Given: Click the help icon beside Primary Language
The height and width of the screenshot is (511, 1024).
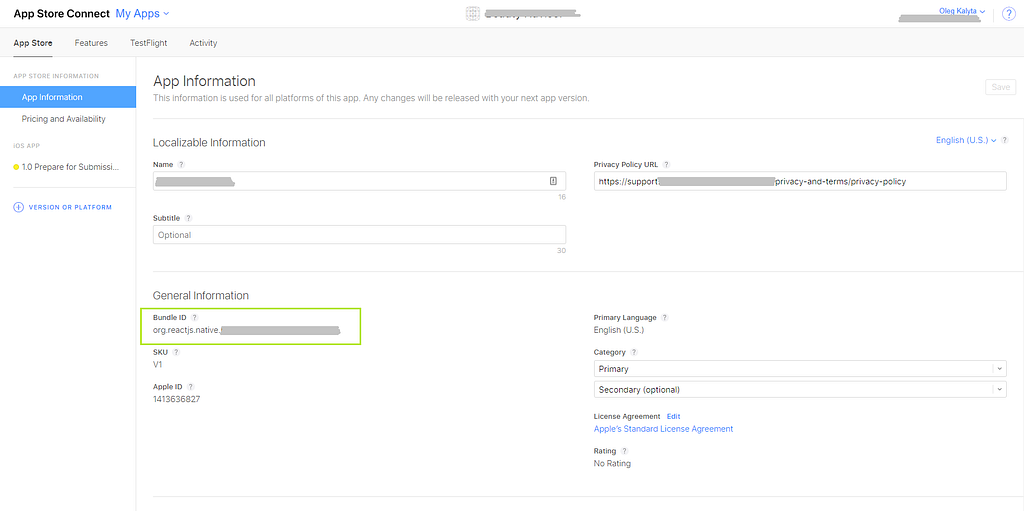Looking at the screenshot, I should [664, 317].
